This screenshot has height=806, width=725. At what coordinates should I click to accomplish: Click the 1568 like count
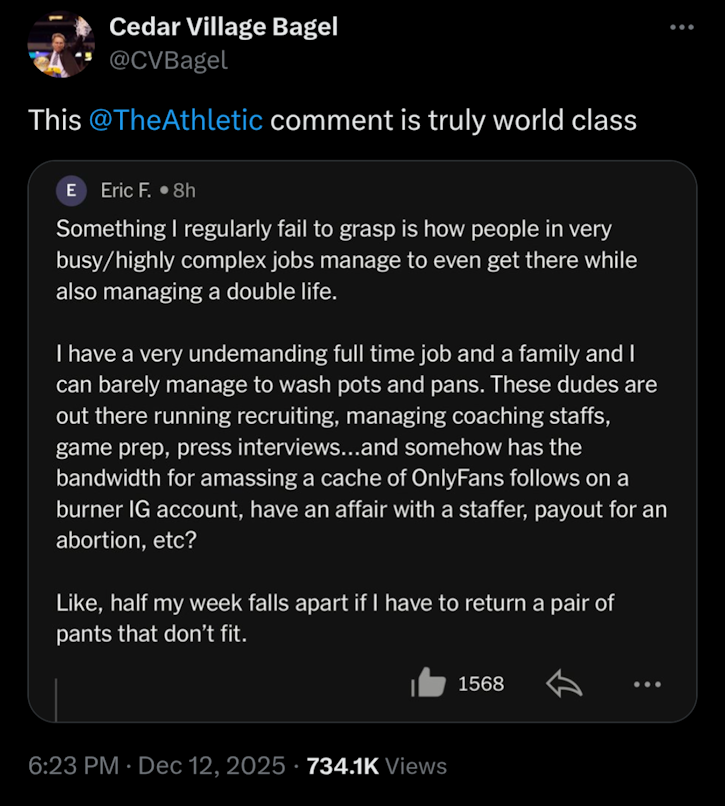(x=481, y=684)
